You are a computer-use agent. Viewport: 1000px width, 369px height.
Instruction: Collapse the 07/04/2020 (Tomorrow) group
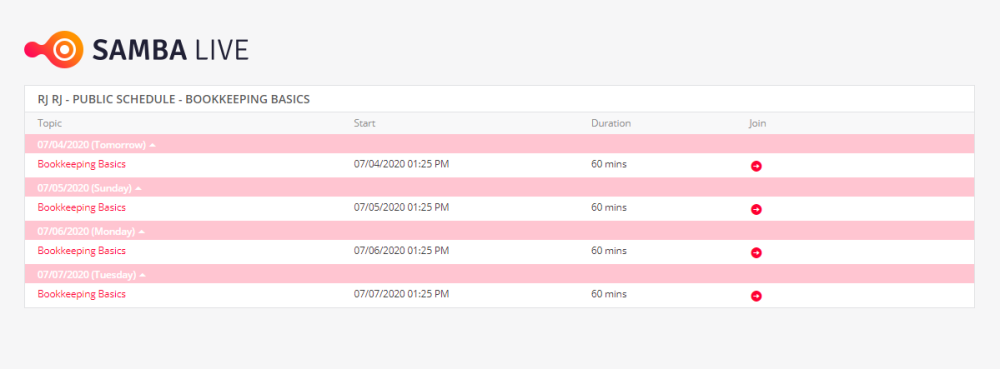coord(152,145)
